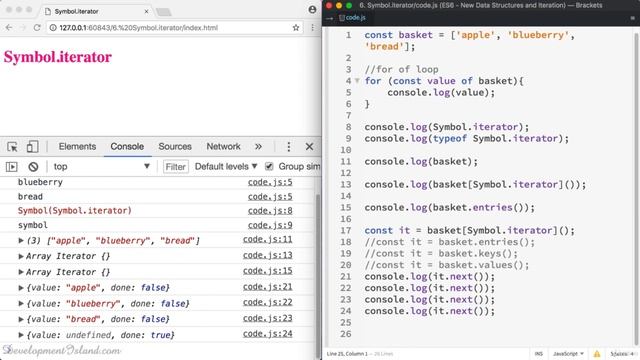Screen dimensions: 640x360
Task: Expand the value undefined done true object
Action: pyautogui.click(x=21, y=335)
